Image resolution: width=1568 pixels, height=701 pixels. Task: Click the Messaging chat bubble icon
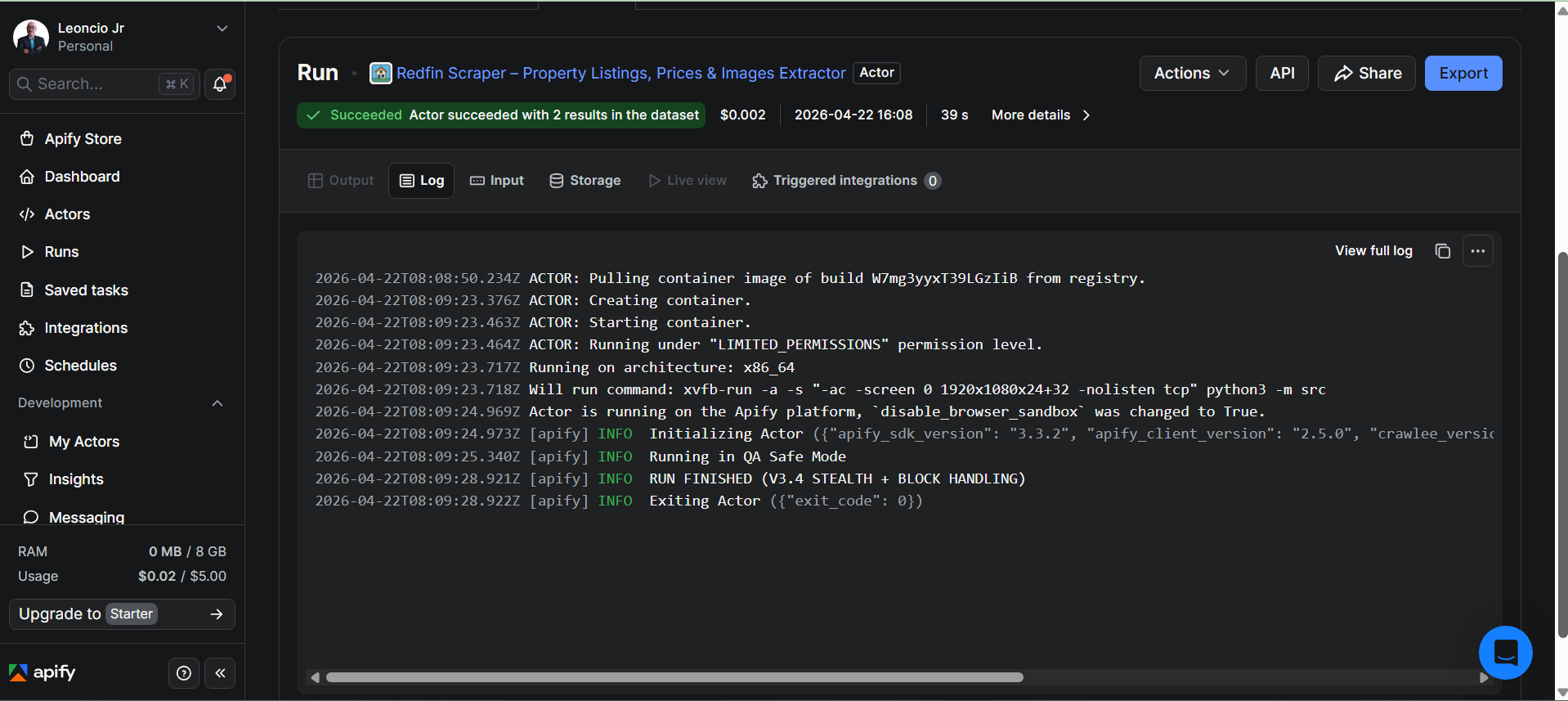coord(31,517)
